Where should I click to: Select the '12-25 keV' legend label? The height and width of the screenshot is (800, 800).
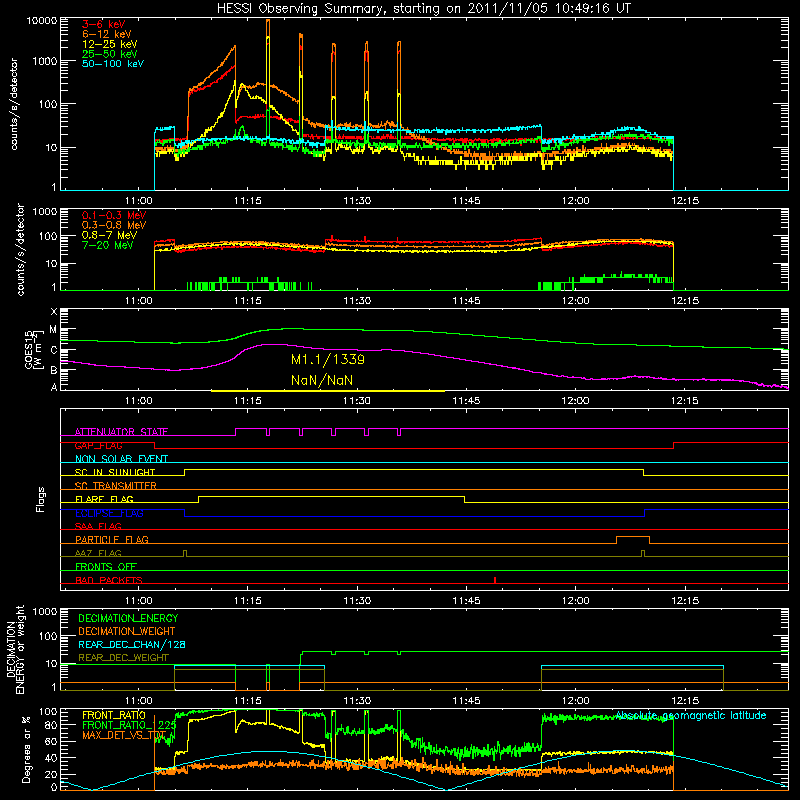click(110, 44)
